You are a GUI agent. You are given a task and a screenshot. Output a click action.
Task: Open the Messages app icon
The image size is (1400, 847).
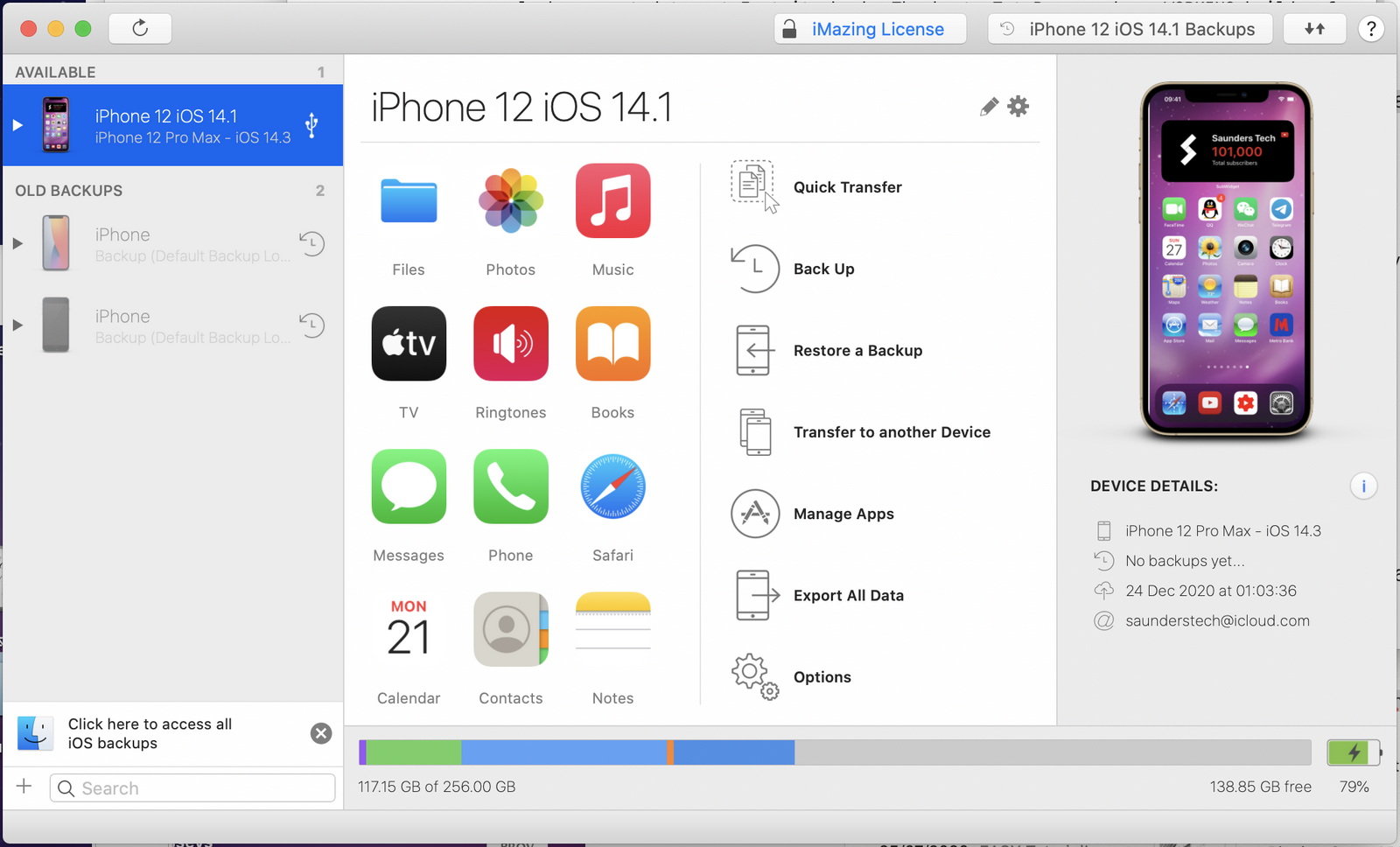tap(409, 486)
